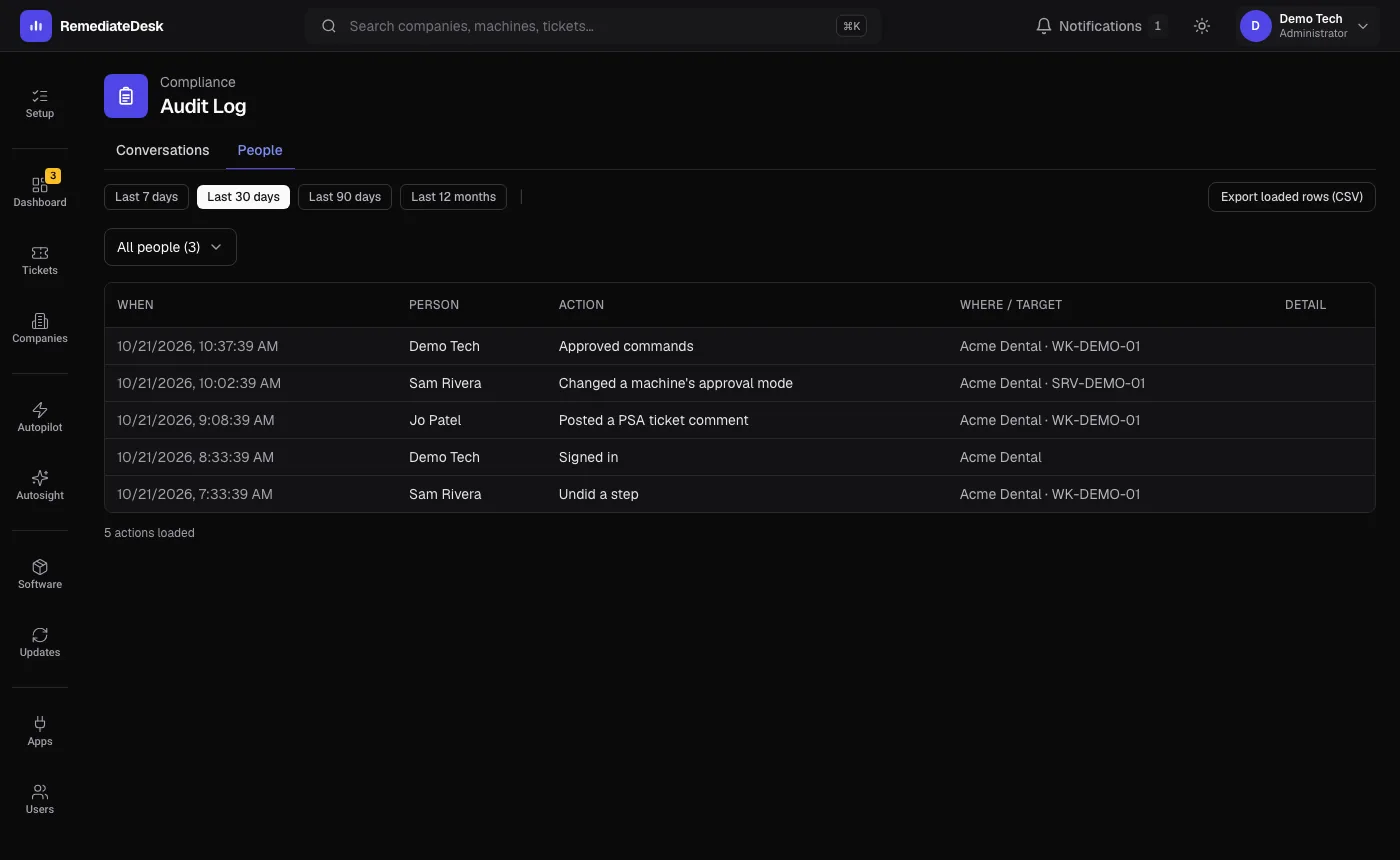The image size is (1400, 860).
Task: Open the All people (3) dropdown
Action: click(x=170, y=247)
